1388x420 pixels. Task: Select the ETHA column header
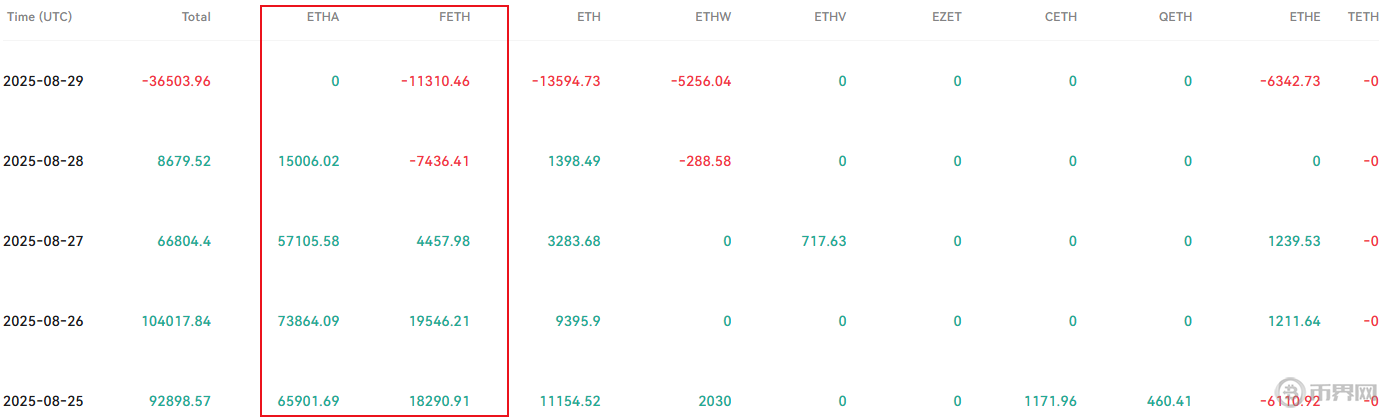[322, 17]
